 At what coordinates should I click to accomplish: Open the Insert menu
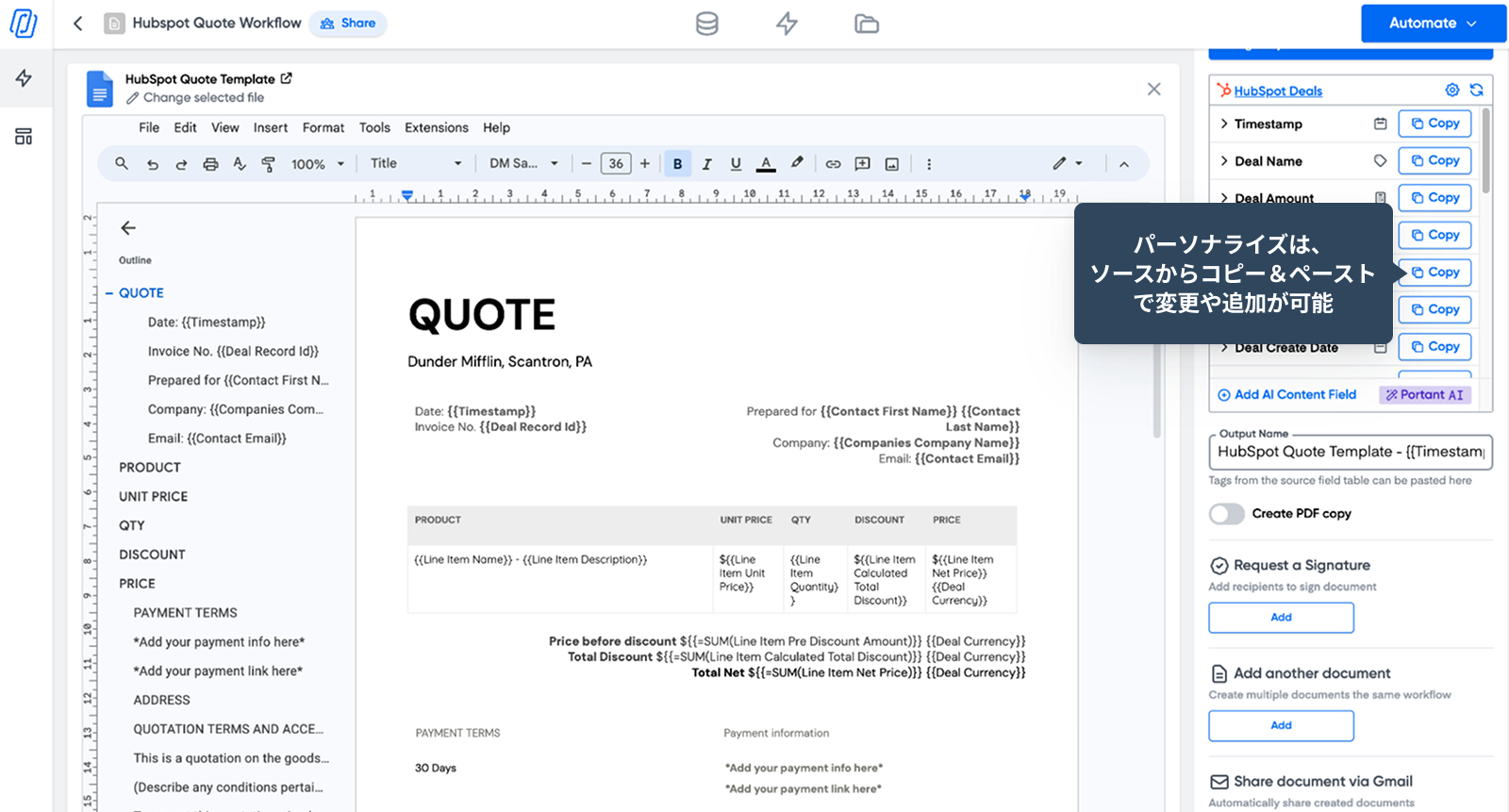pos(270,127)
